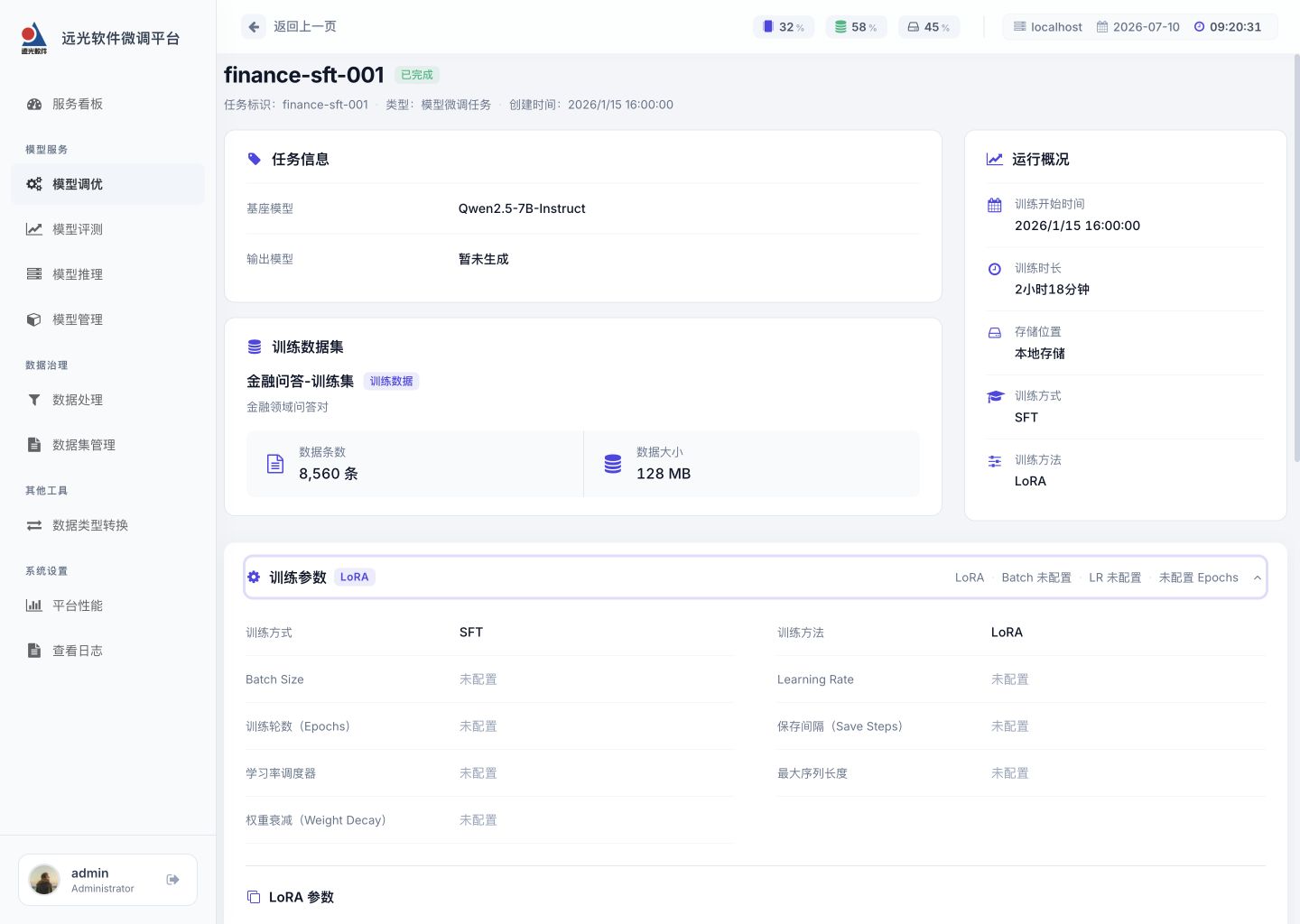Click the 训练数据 tag badge
Viewport: 1300px width, 924px height.
pos(391,382)
